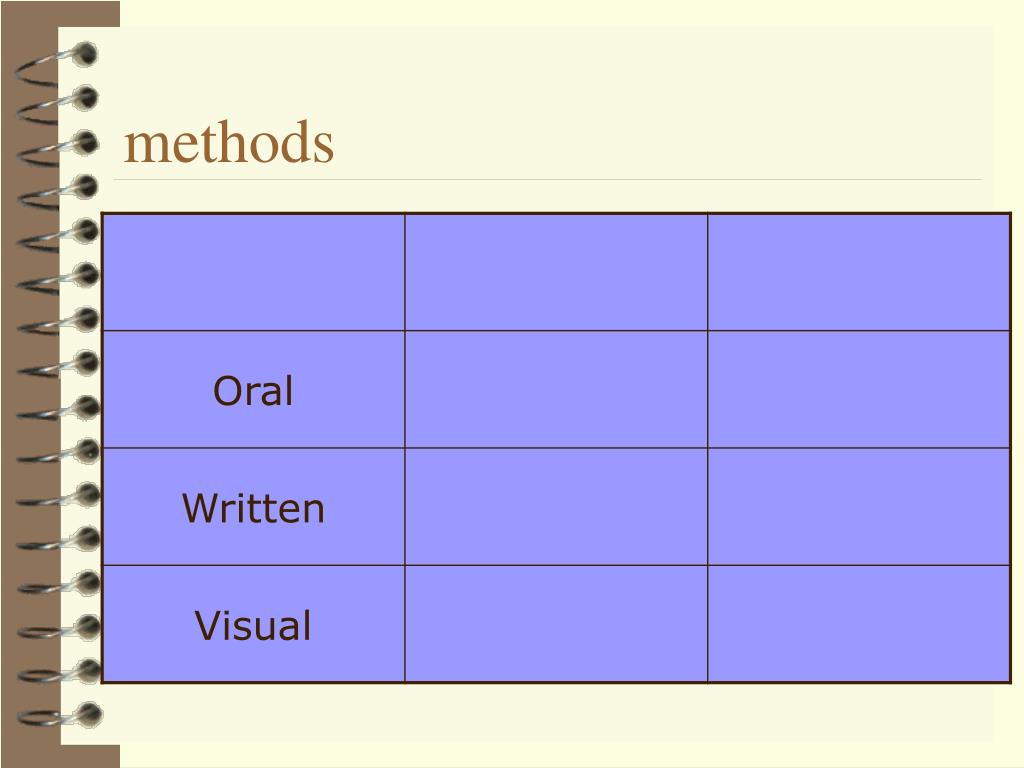Click the empty header cell above "Oral"
Screen dimensions: 1024x768
pos(253,272)
